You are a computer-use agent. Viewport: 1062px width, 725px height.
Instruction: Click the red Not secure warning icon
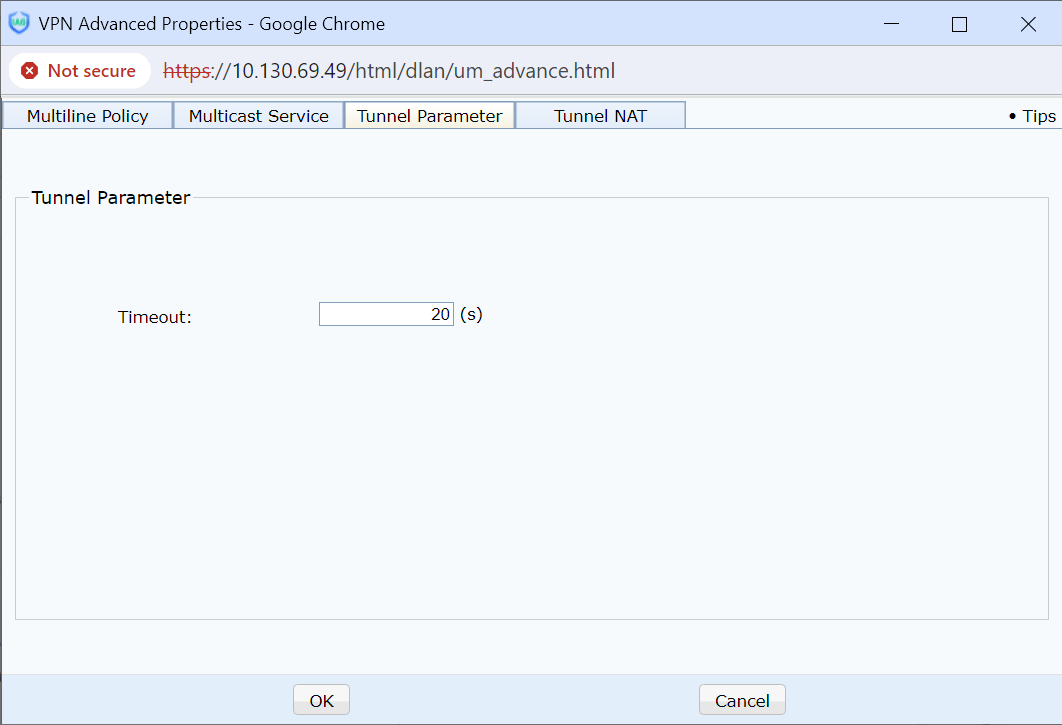(30, 71)
